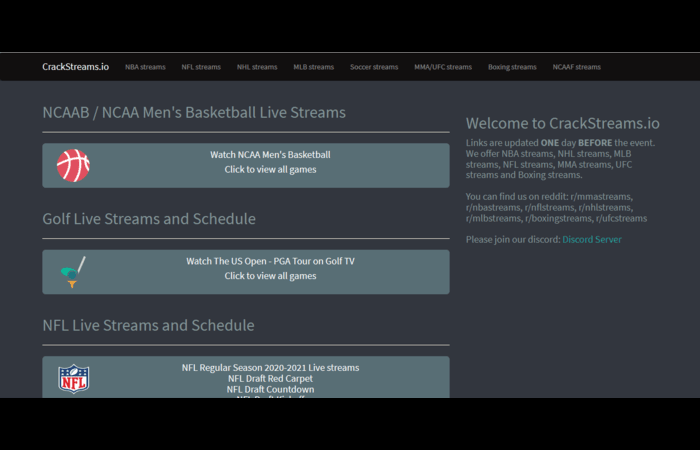Click Welcome to CrackStreams.io heading
Image resolution: width=700 pixels, height=450 pixels.
[x=562, y=123]
